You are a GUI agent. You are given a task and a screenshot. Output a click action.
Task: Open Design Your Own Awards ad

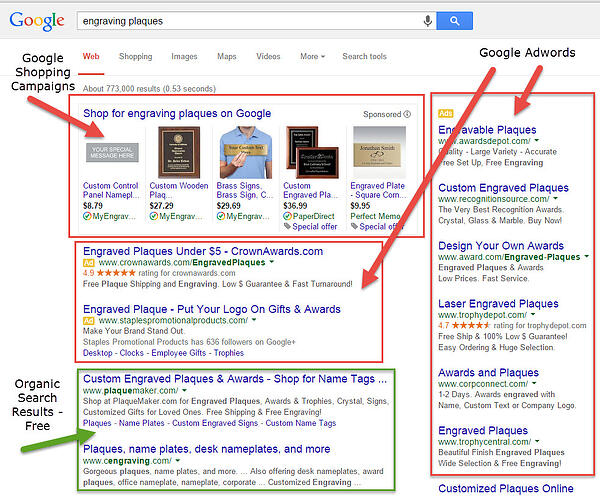coord(501,245)
